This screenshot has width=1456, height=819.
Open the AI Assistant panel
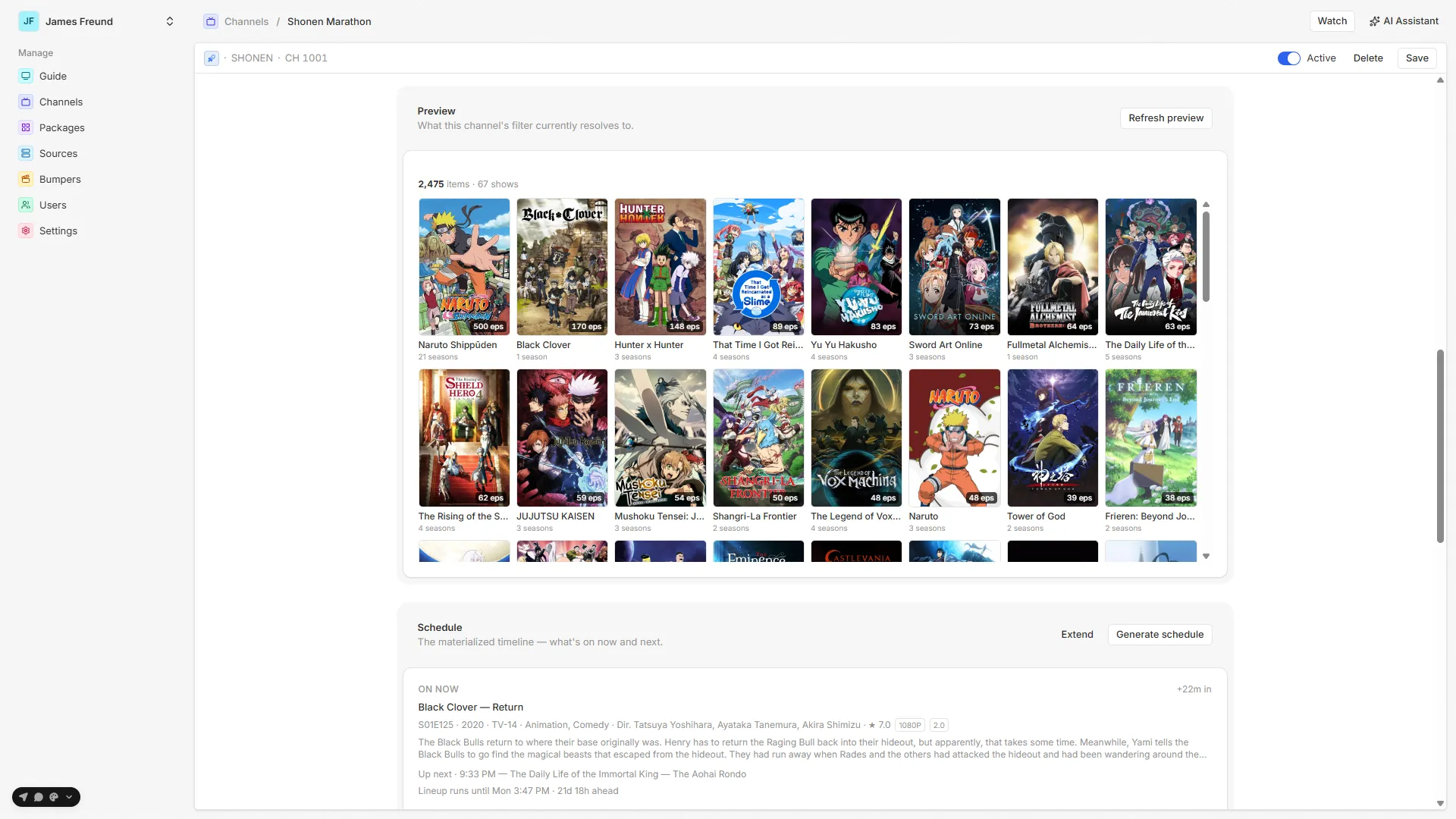[x=1404, y=21]
